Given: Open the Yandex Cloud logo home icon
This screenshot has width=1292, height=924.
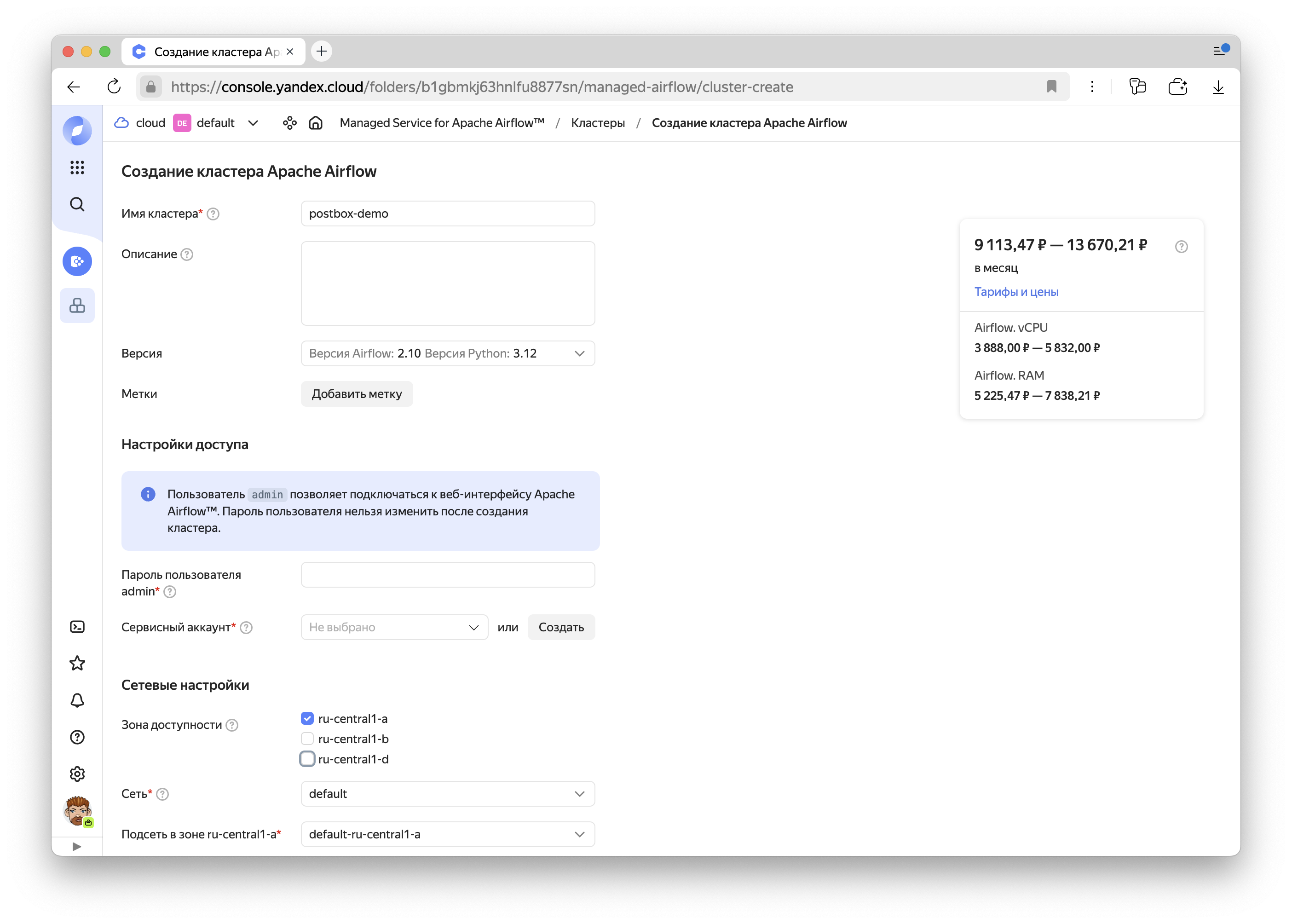Looking at the screenshot, I should point(77,130).
